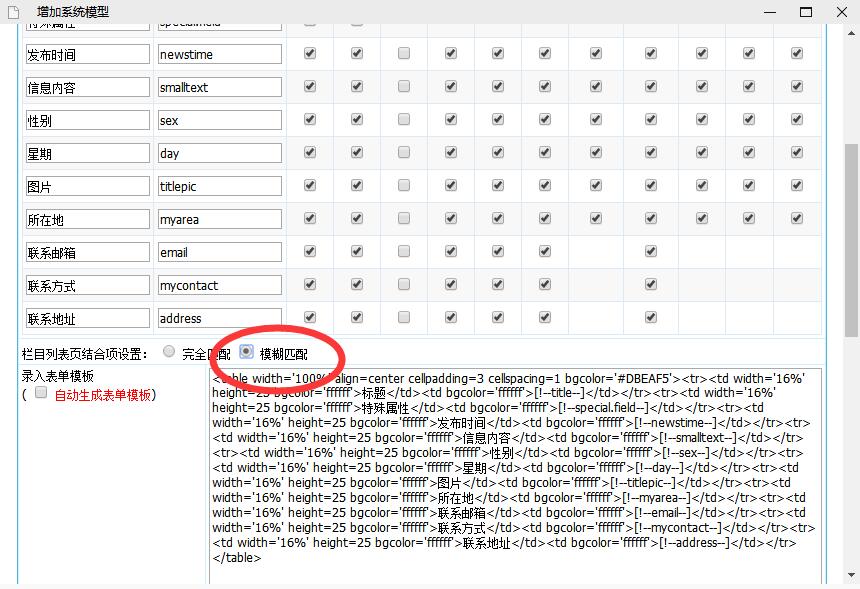Uncheck the rightmost checkbox in the myarea row

(x=797, y=219)
